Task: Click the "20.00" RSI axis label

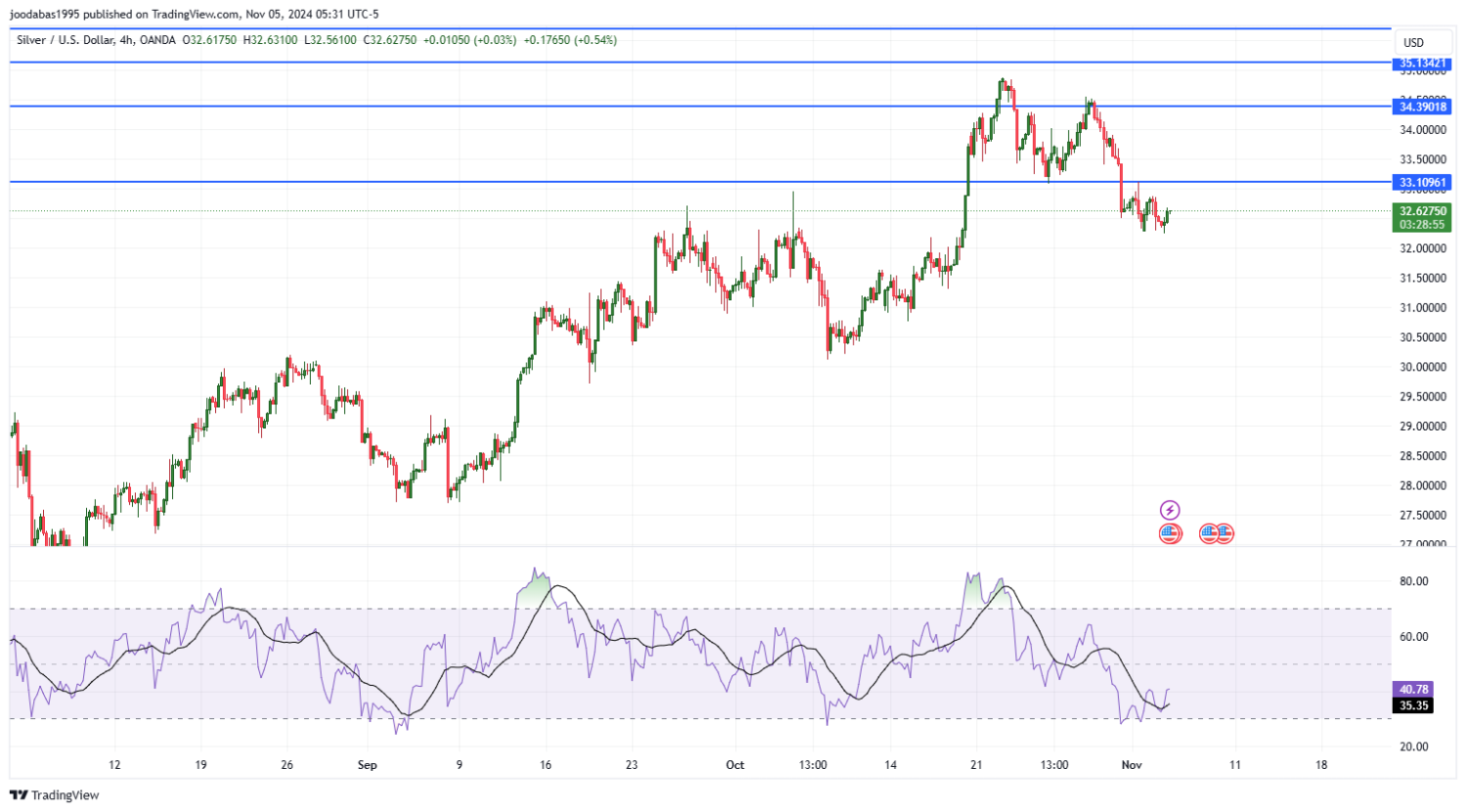Action: click(x=1413, y=747)
